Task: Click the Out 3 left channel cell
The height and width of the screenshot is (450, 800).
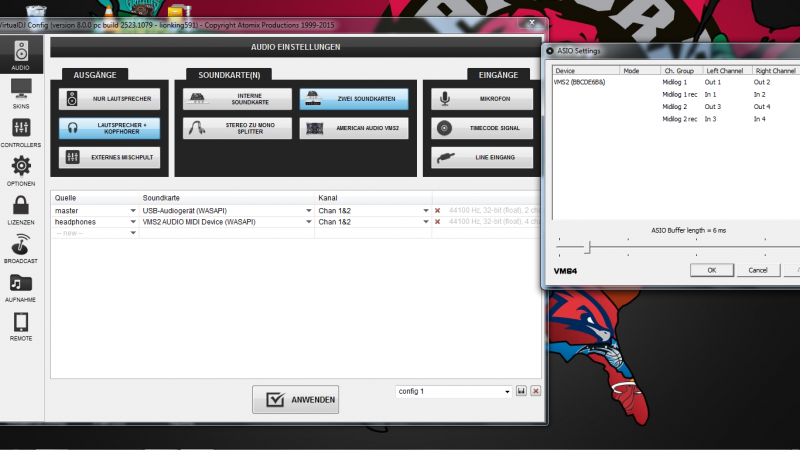Action: [713, 107]
